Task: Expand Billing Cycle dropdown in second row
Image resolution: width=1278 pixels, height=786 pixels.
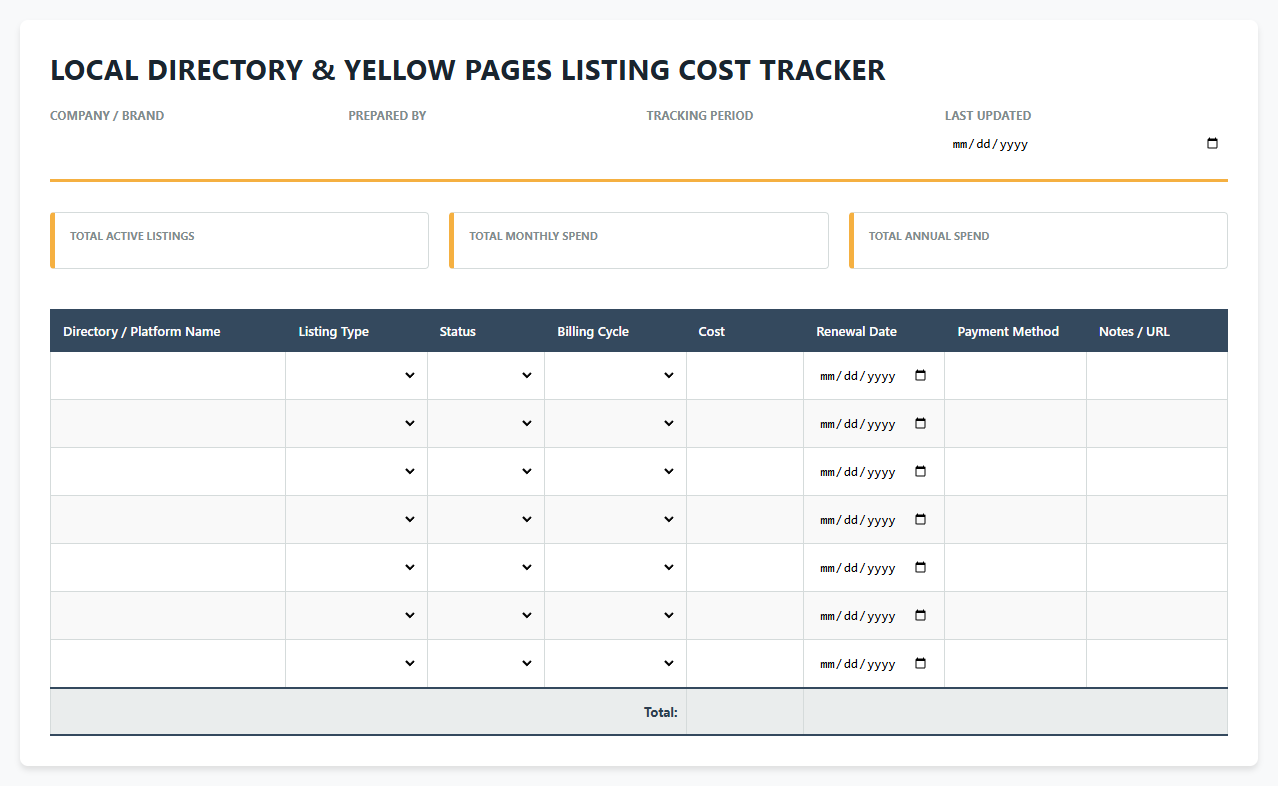Action: (x=615, y=424)
